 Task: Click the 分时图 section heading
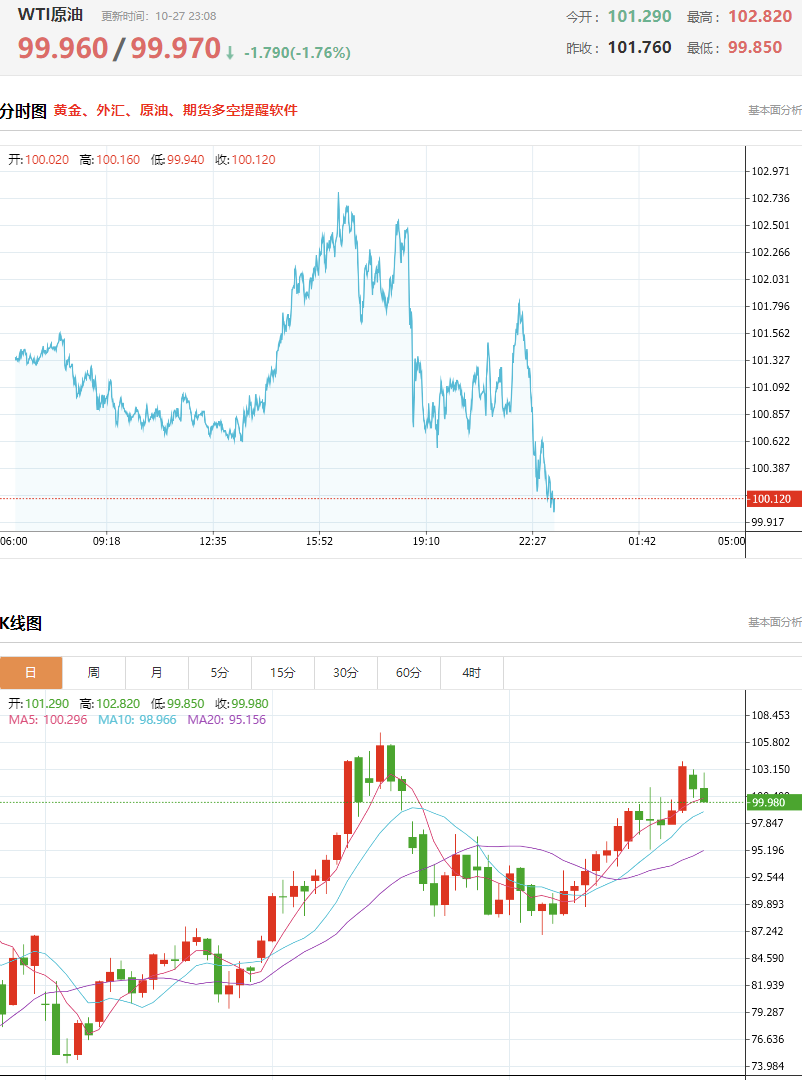tap(23, 110)
